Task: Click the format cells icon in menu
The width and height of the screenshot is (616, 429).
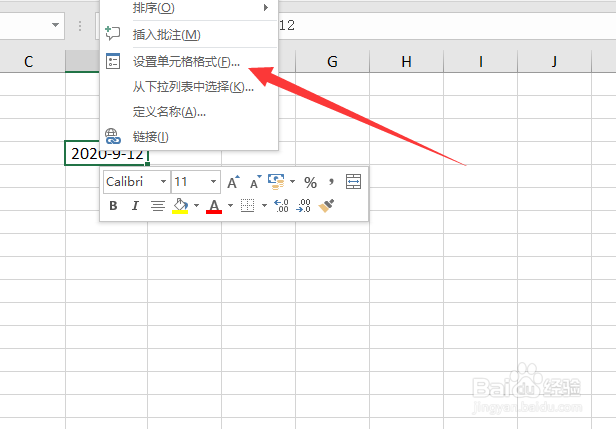Action: [113, 61]
